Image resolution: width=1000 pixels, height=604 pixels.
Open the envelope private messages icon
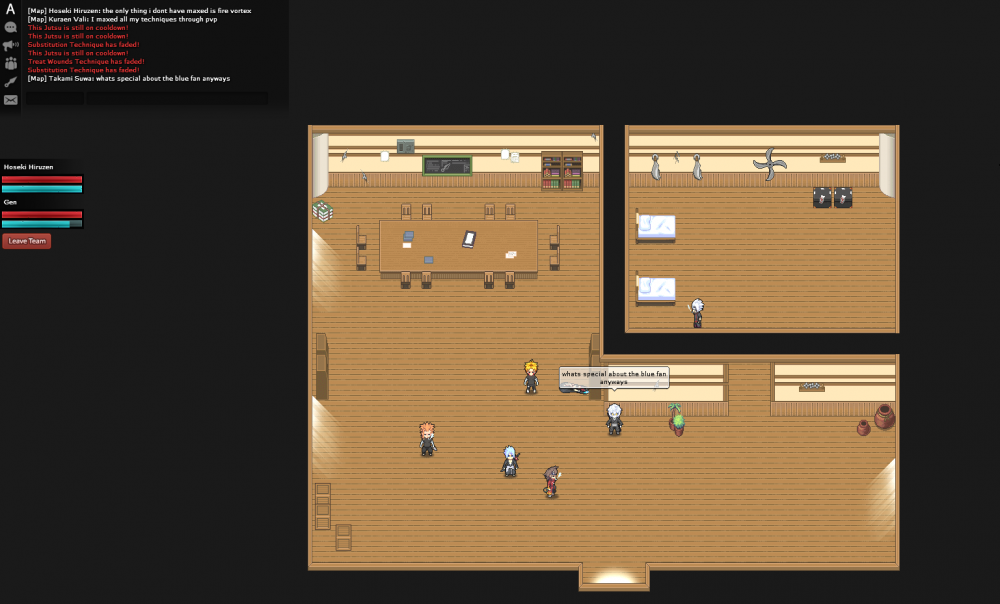10,100
